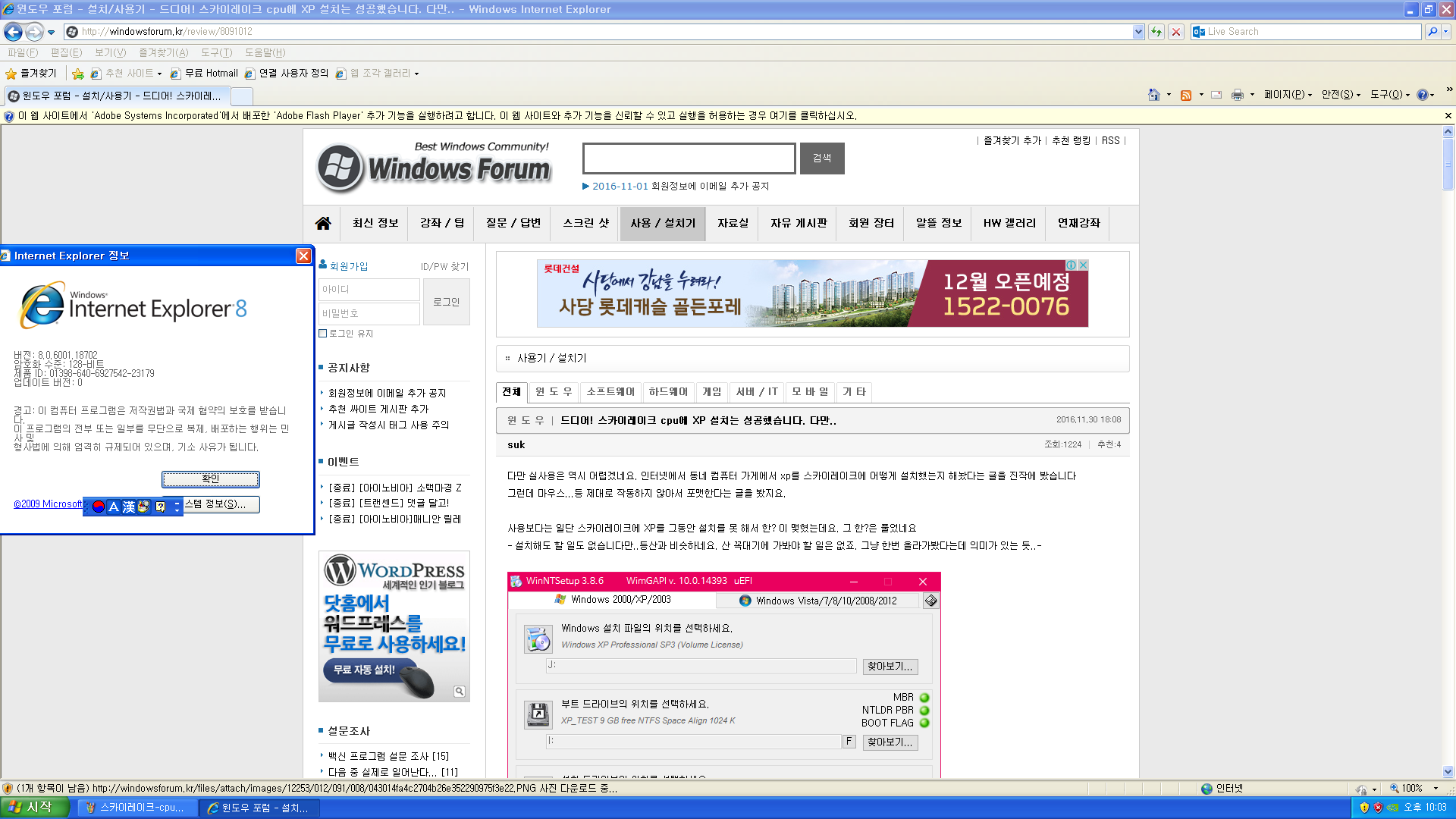Enable BOOT FLAG option in WinNTSetup
Viewport: 1456px width, 819px height.
(922, 723)
